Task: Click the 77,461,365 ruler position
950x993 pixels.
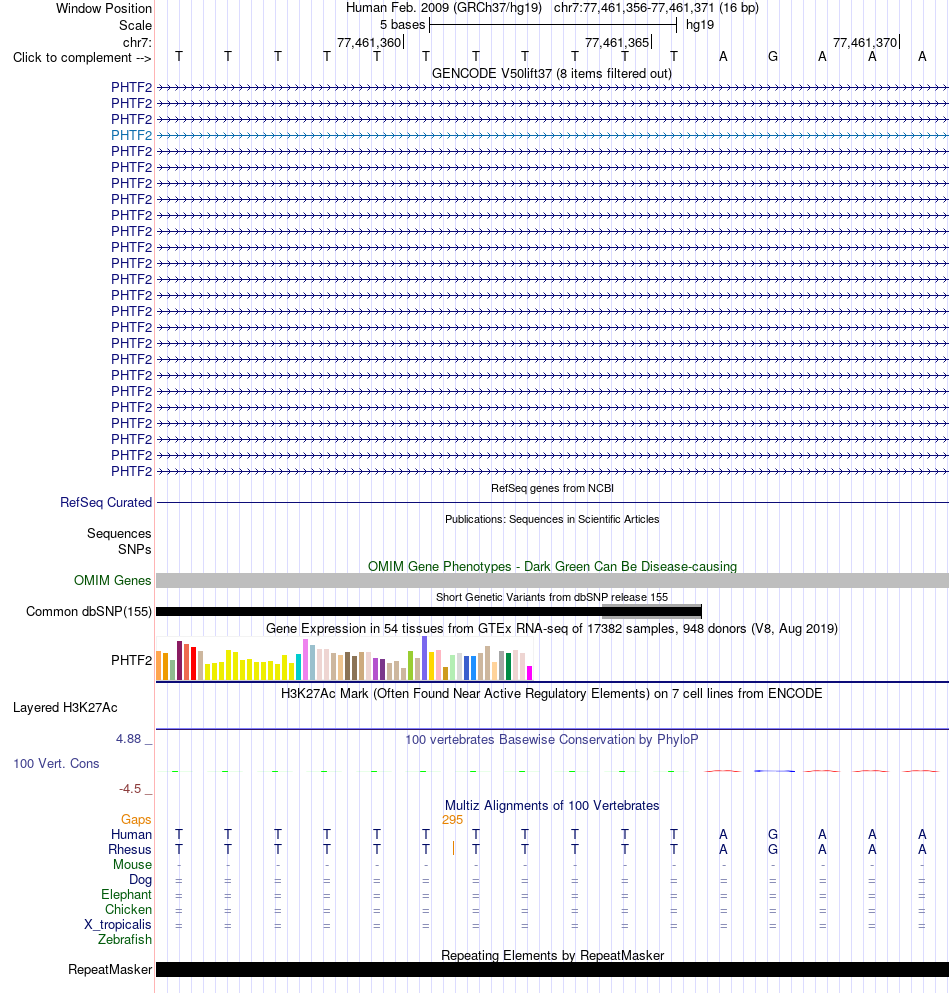Action: click(x=617, y=42)
